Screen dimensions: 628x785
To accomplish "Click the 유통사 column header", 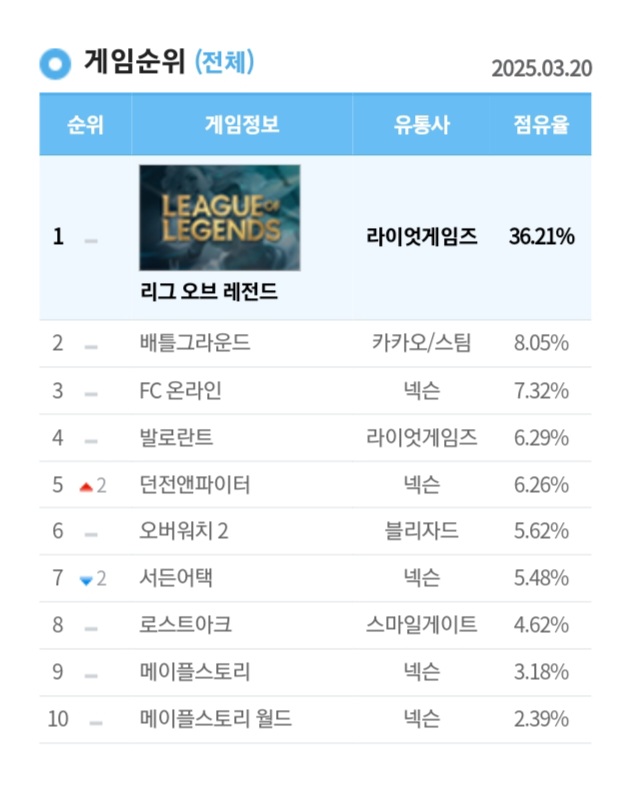I will coord(421,125).
